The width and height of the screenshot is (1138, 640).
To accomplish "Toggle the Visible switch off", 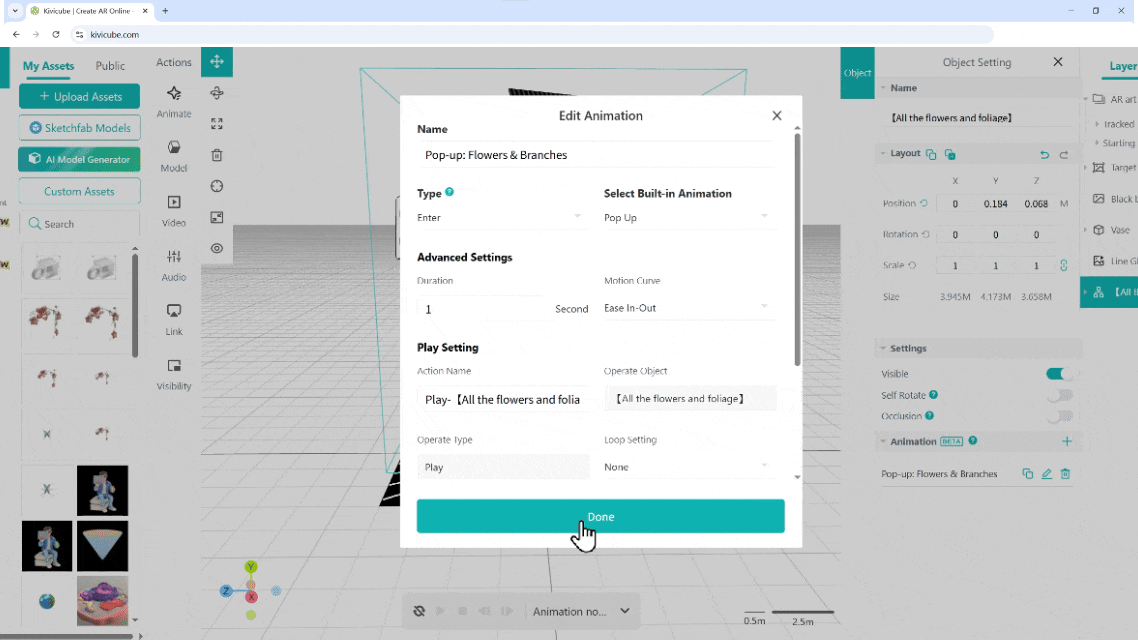I will tap(1058, 374).
